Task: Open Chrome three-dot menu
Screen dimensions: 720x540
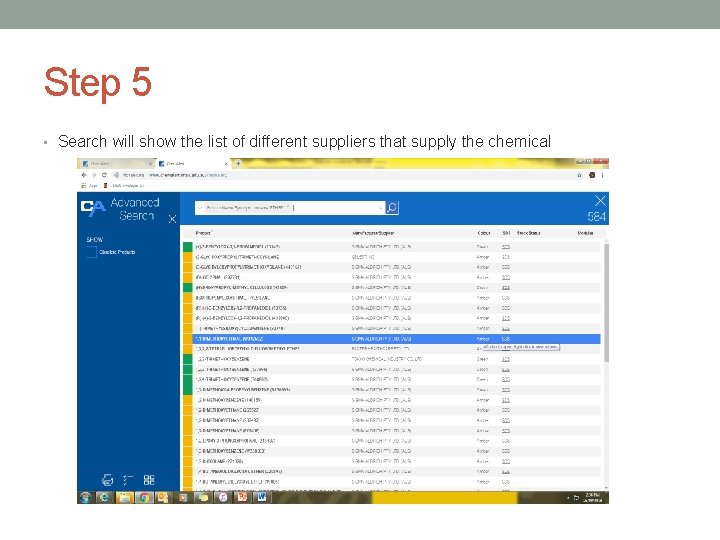Action: point(602,175)
